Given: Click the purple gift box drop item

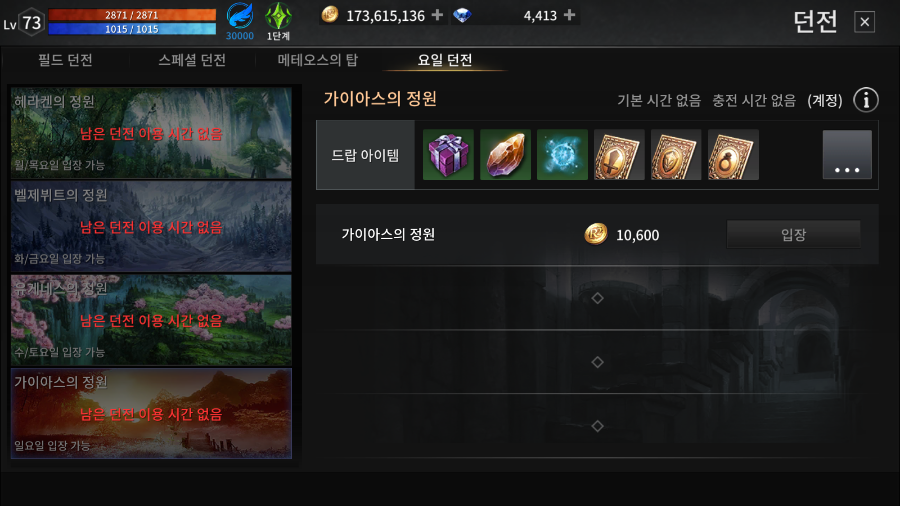Looking at the screenshot, I should [x=448, y=154].
